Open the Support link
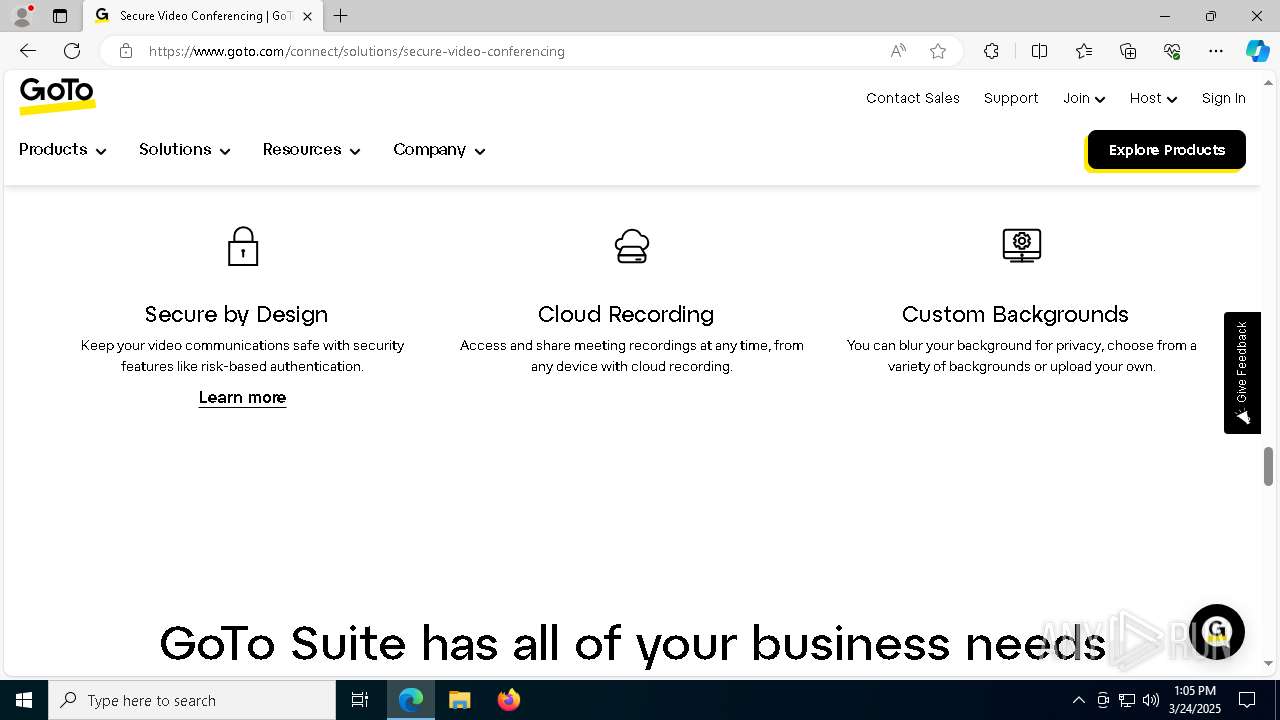This screenshot has height=720, width=1280. point(1011,98)
